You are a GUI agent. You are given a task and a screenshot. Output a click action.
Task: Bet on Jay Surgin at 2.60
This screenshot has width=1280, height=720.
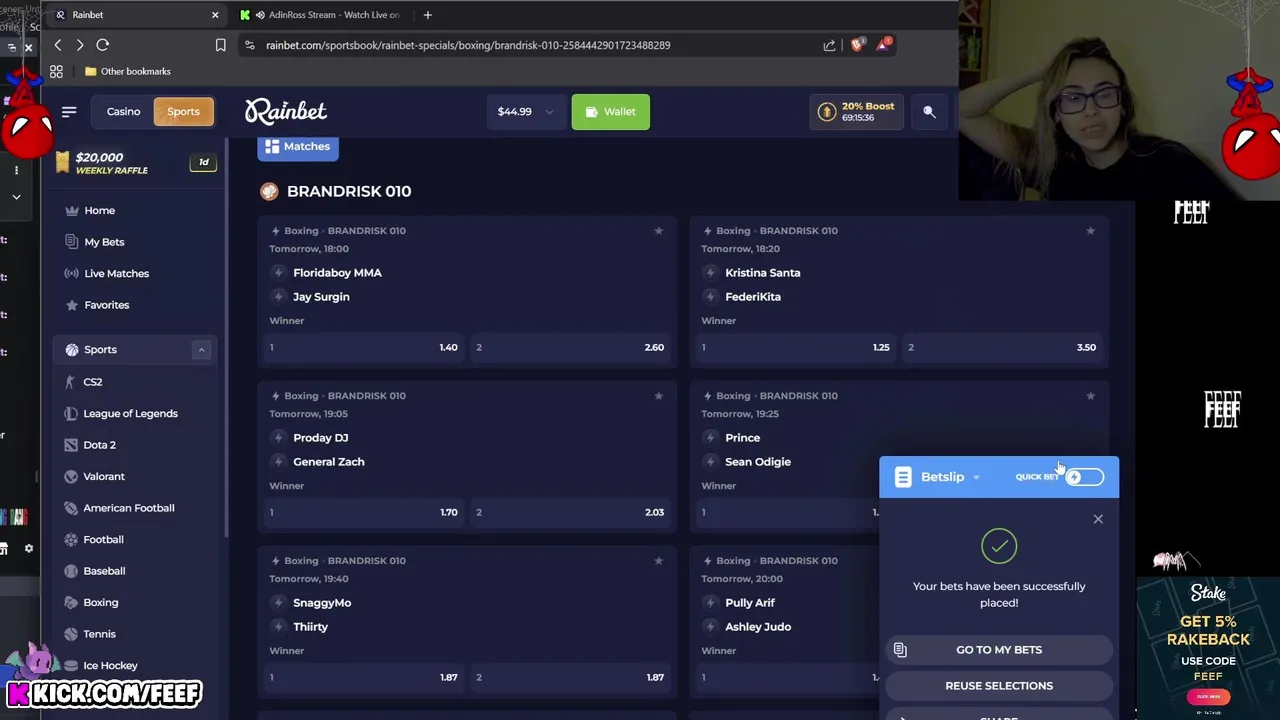(x=570, y=348)
